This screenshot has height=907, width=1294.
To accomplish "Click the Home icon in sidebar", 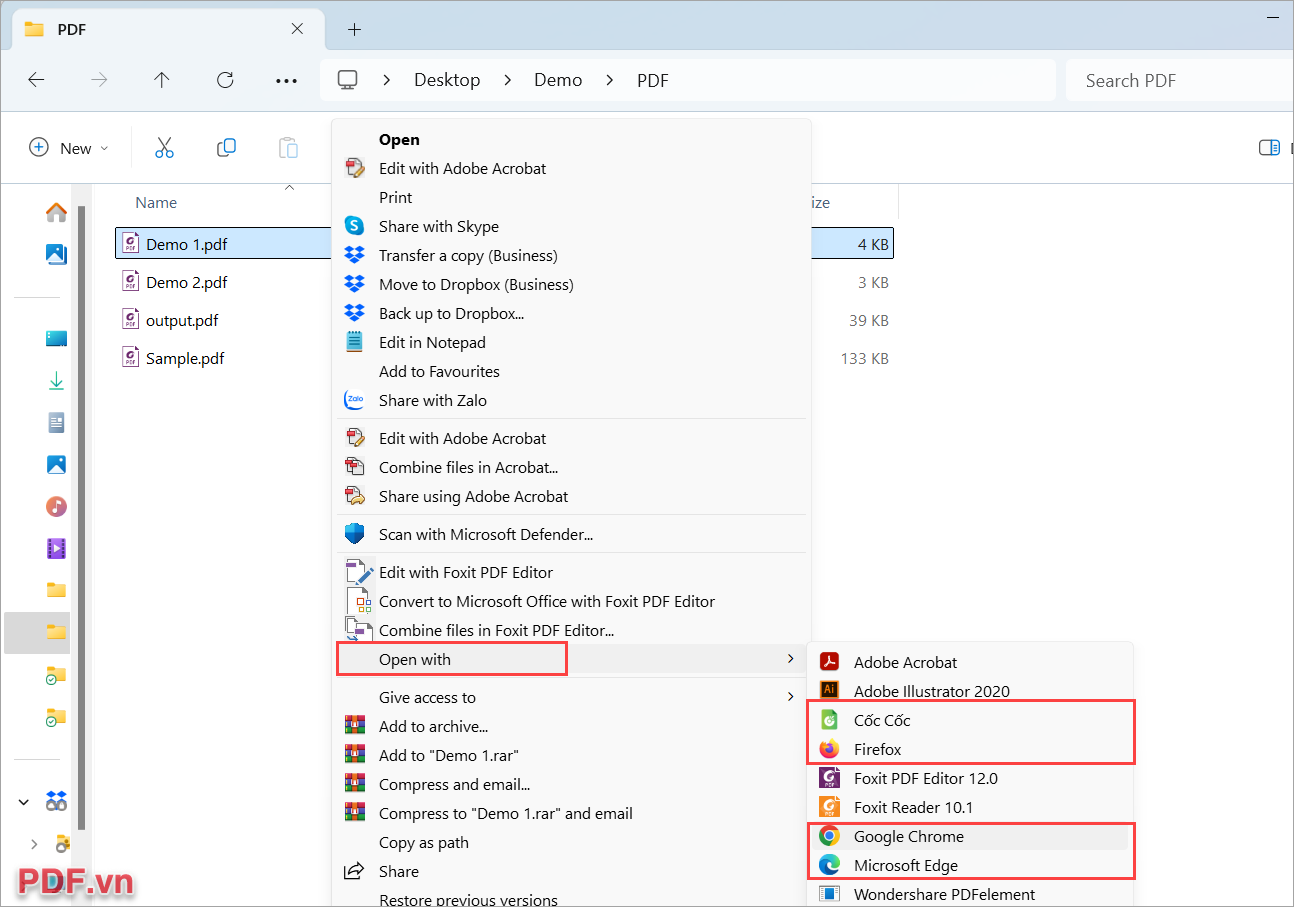I will 56,212.
